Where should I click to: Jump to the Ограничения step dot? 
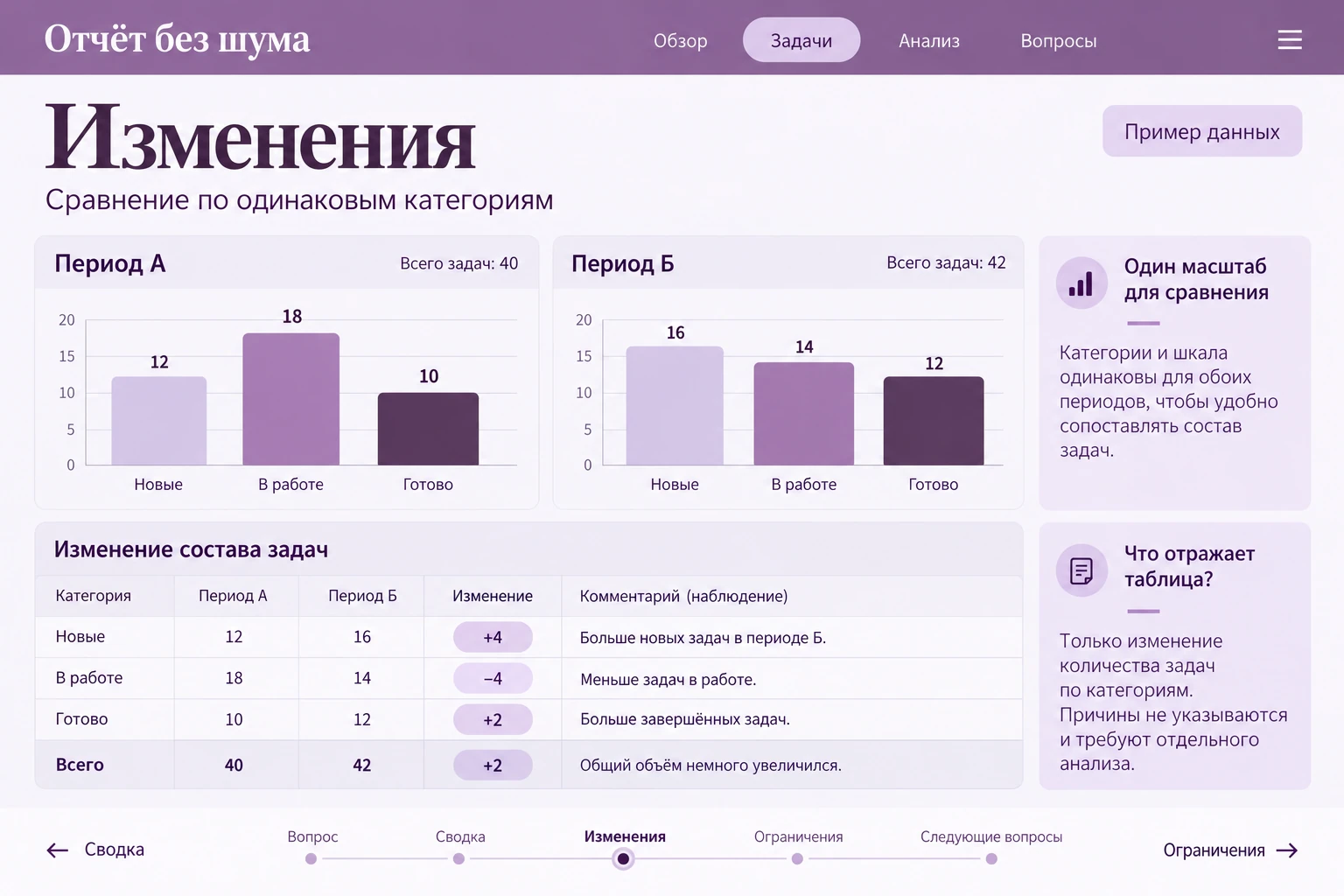click(797, 859)
